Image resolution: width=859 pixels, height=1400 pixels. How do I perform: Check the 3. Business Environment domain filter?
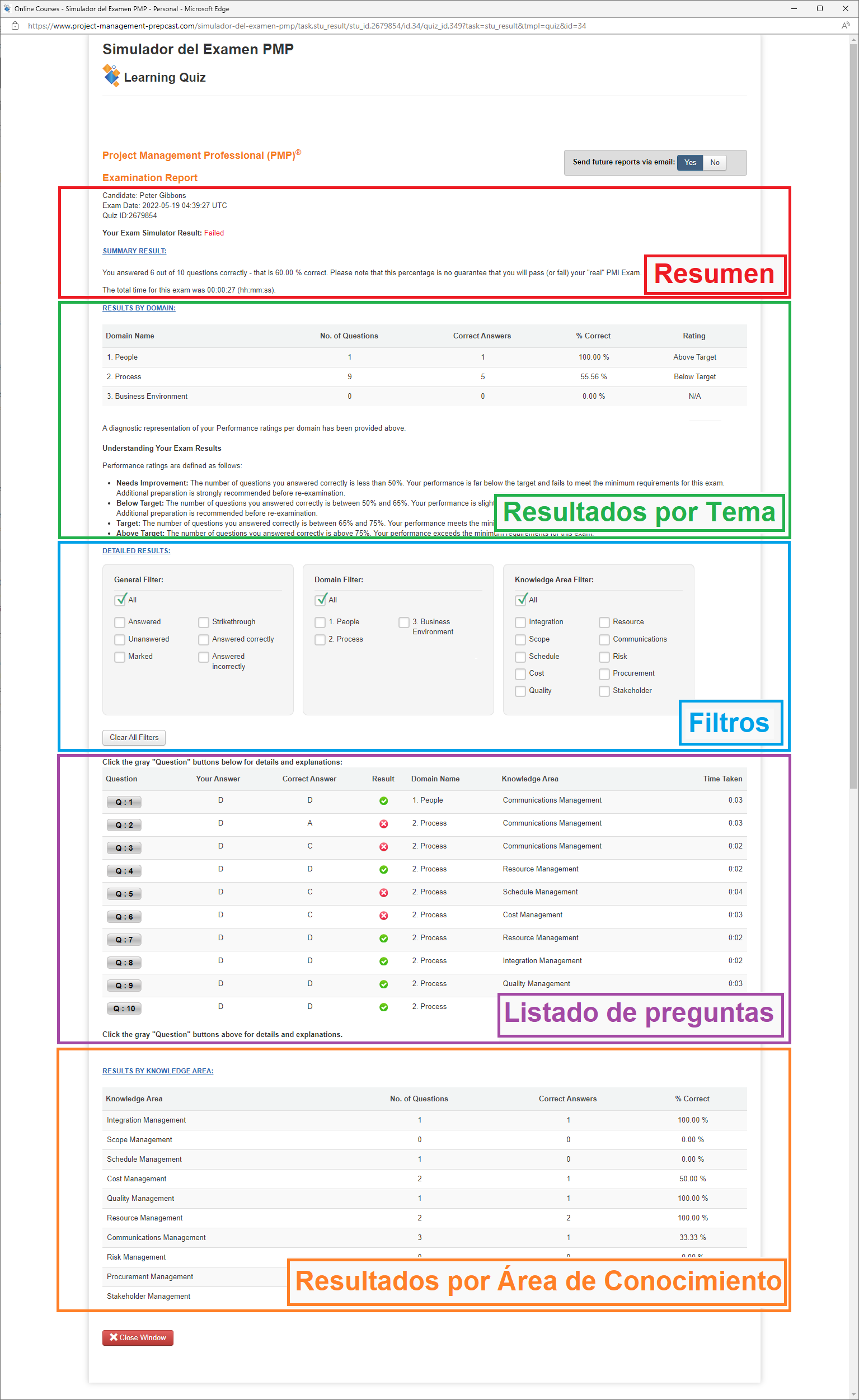[404, 622]
